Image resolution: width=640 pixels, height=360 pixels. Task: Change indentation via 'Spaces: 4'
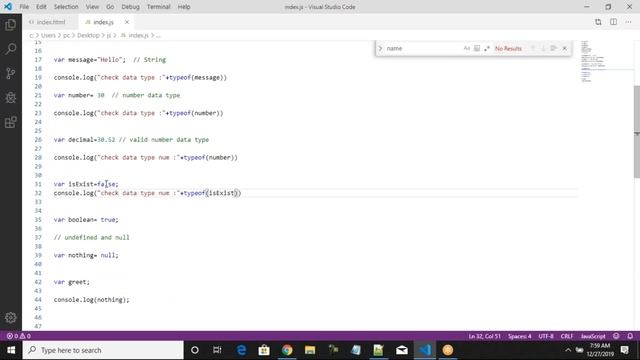(520, 336)
